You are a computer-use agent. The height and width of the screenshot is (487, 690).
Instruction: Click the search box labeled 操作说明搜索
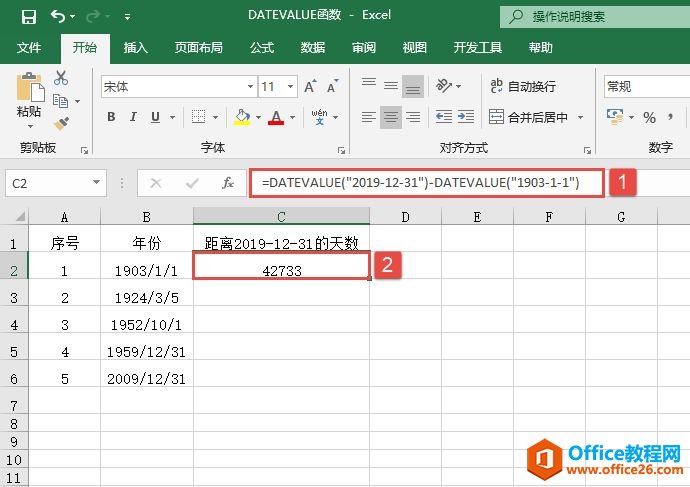click(x=595, y=17)
